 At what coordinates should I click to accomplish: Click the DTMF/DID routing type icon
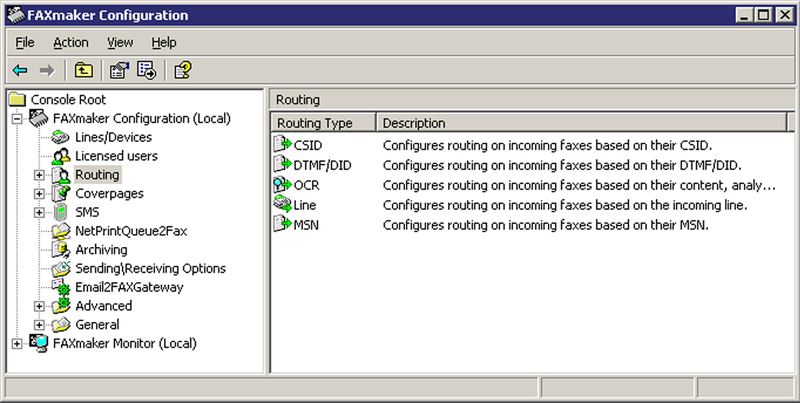[x=282, y=164]
